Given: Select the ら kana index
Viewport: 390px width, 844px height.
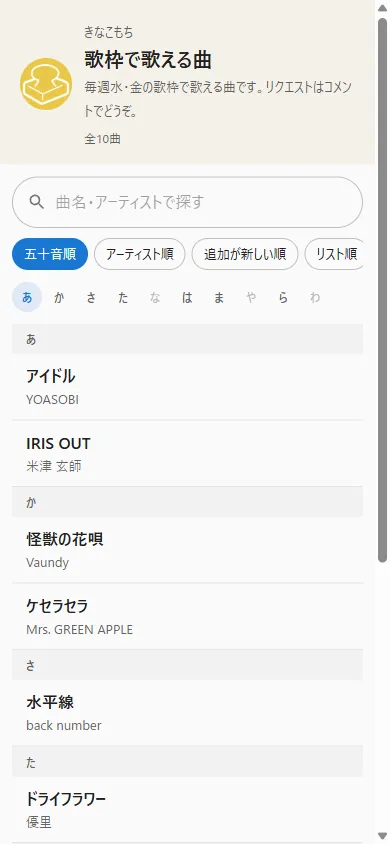Looking at the screenshot, I should click(x=283, y=298).
